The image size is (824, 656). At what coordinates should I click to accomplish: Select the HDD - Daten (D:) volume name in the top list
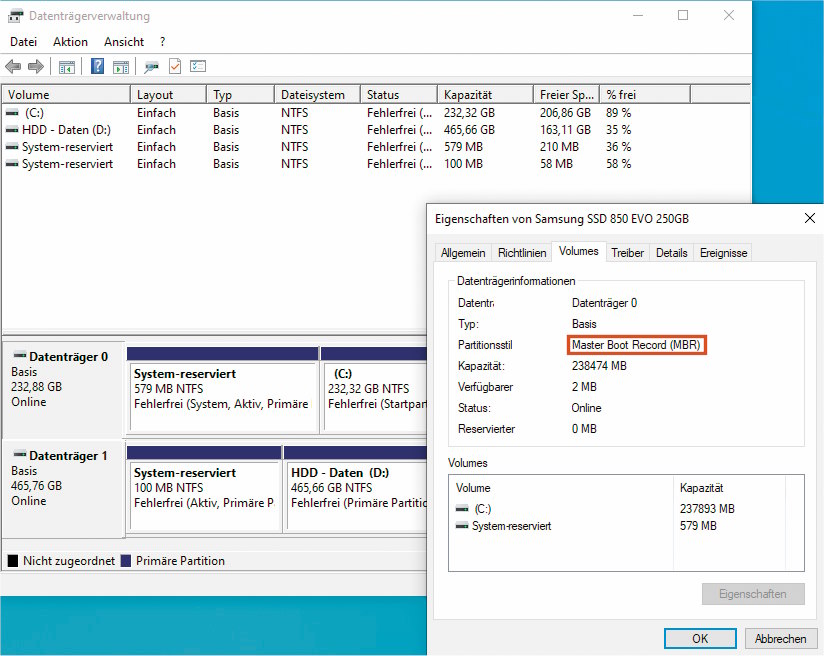[66, 130]
